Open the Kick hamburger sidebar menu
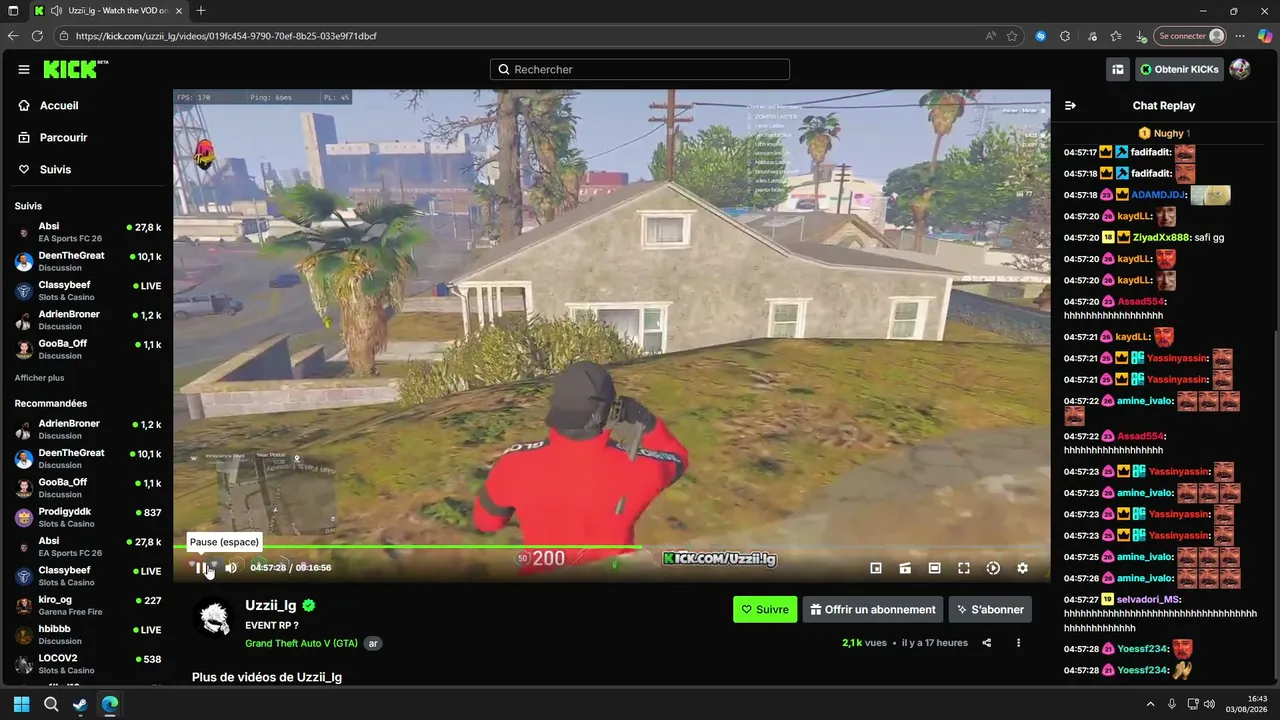The width and height of the screenshot is (1280, 720). (x=24, y=69)
